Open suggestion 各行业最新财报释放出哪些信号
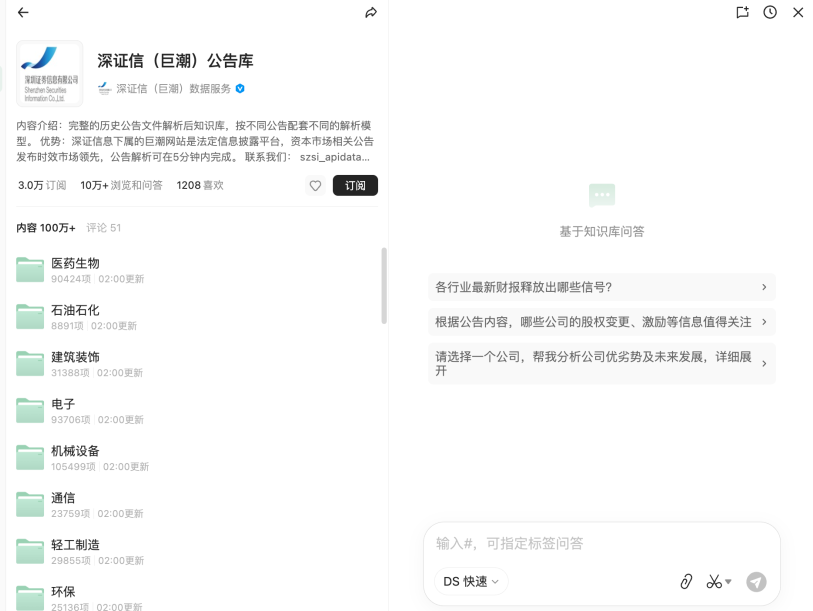The width and height of the screenshot is (813, 611). (x=601, y=287)
